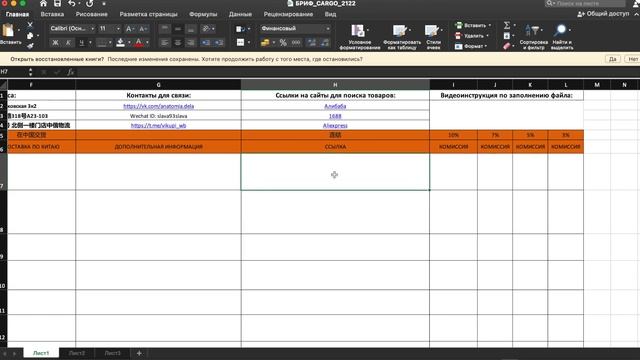The height and width of the screenshot is (360, 640).
Task: Open the fill color dropdown arrow
Action: 129,42
